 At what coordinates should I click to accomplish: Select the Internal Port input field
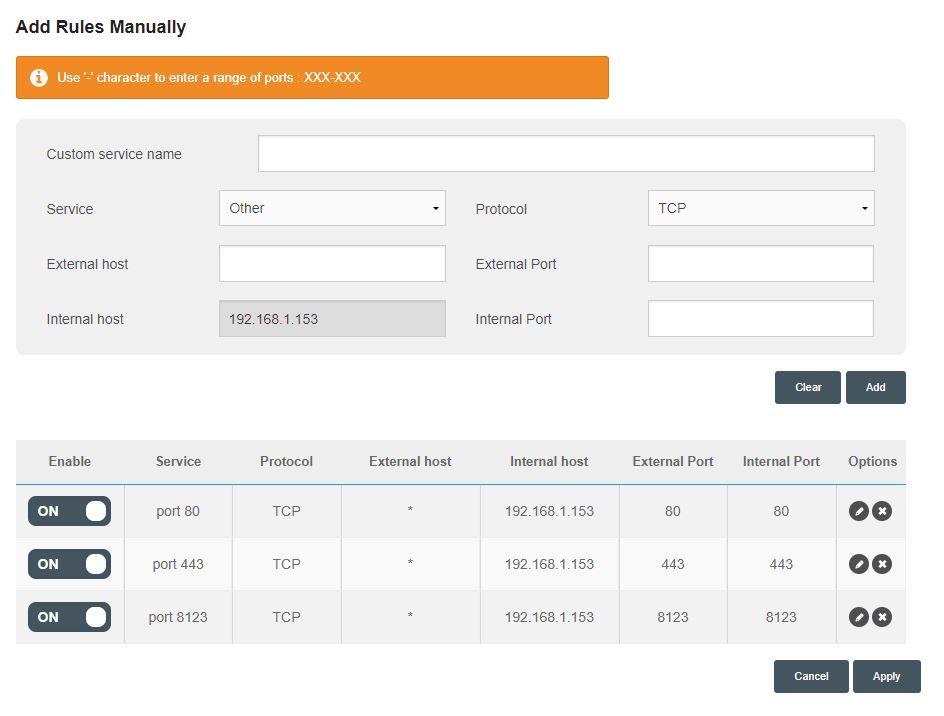(x=761, y=319)
